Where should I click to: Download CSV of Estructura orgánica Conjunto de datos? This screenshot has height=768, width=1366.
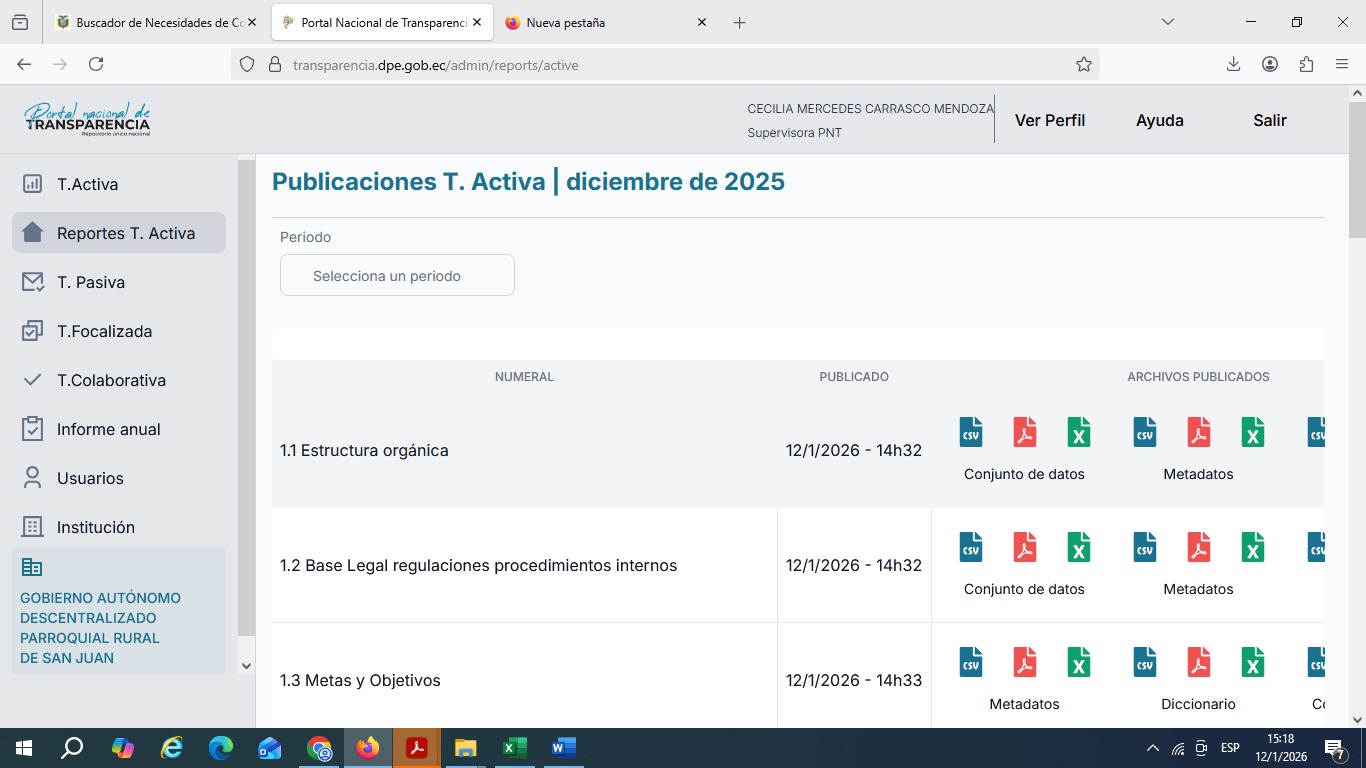click(x=970, y=432)
